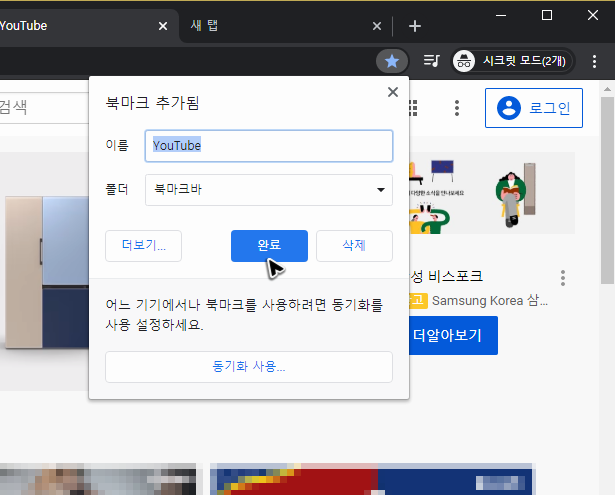615x495 pixels.
Task: Switch to the YouTube tab
Action: click(78, 26)
